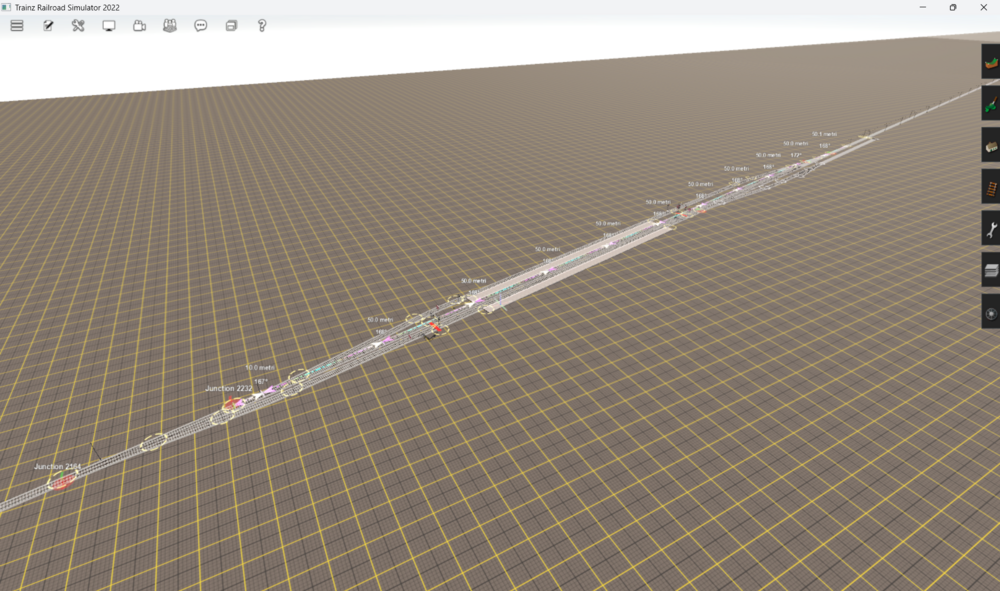Viewport: 1000px width, 591px height.
Task: Open the Layers tab icon
Action: (x=991, y=270)
